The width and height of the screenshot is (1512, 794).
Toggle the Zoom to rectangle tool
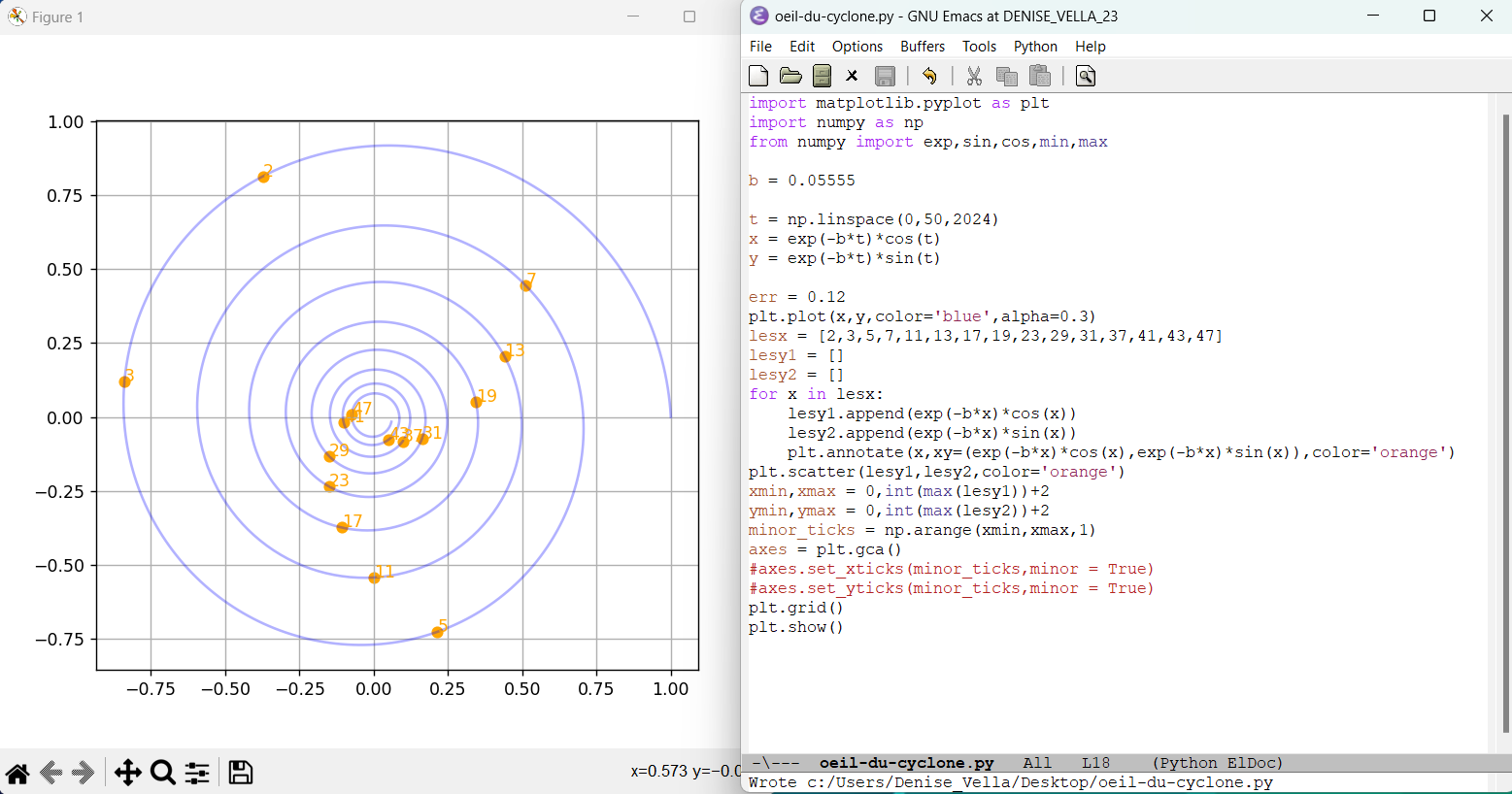[162, 773]
